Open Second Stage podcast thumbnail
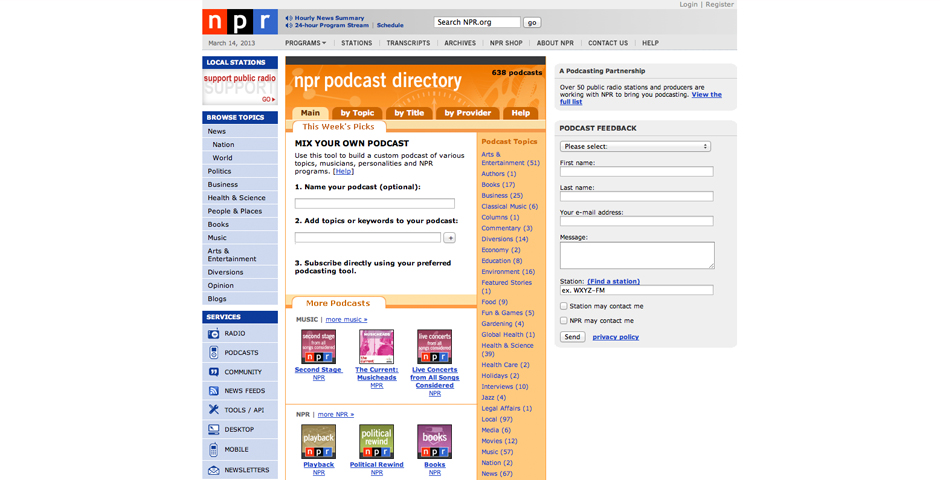This screenshot has height=480, width=940. pyautogui.click(x=318, y=346)
